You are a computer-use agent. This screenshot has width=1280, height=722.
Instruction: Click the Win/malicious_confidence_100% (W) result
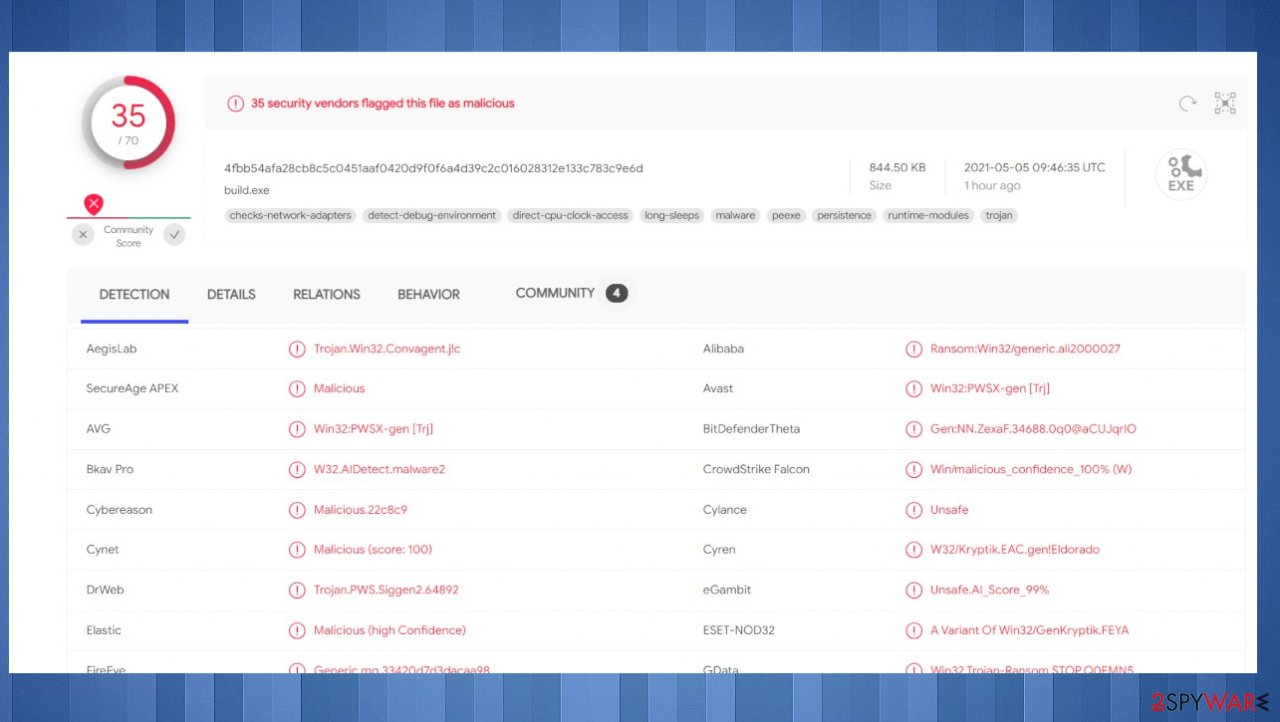(x=1031, y=469)
